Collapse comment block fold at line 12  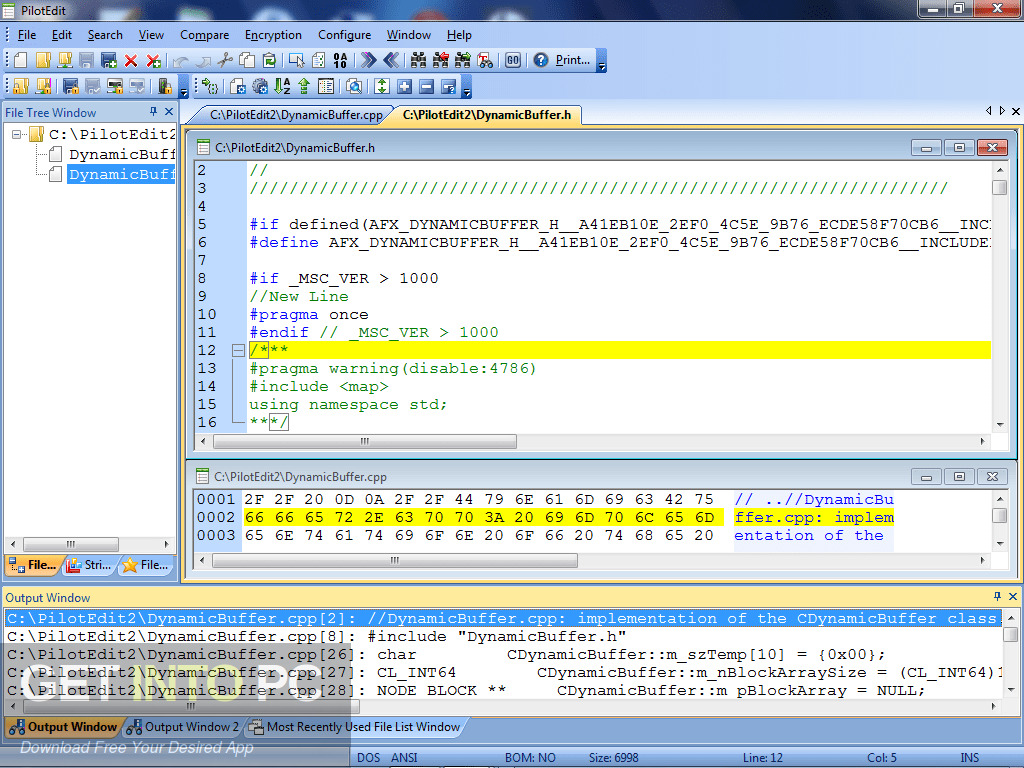click(x=238, y=351)
